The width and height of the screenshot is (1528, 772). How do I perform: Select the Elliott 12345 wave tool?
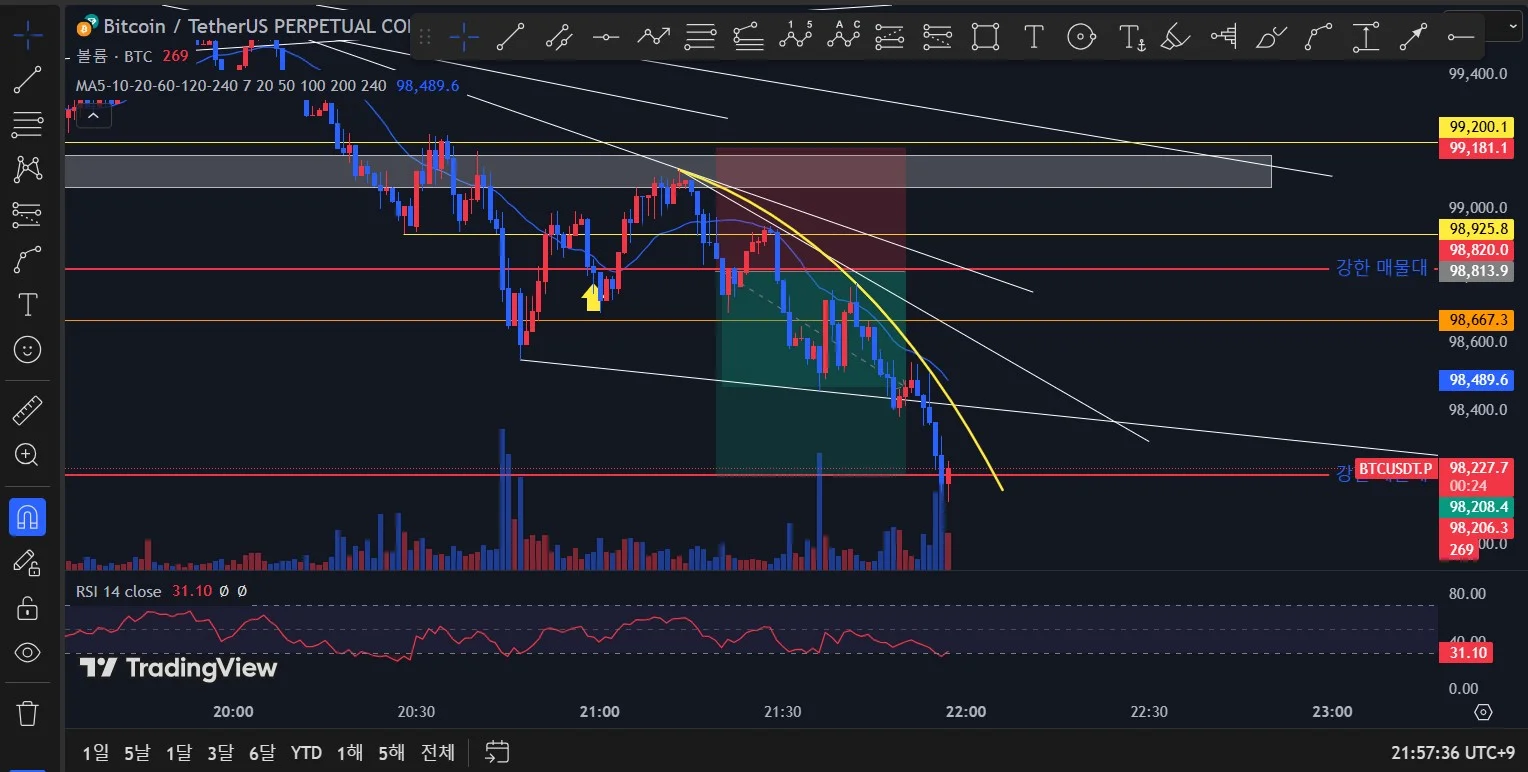coord(796,37)
